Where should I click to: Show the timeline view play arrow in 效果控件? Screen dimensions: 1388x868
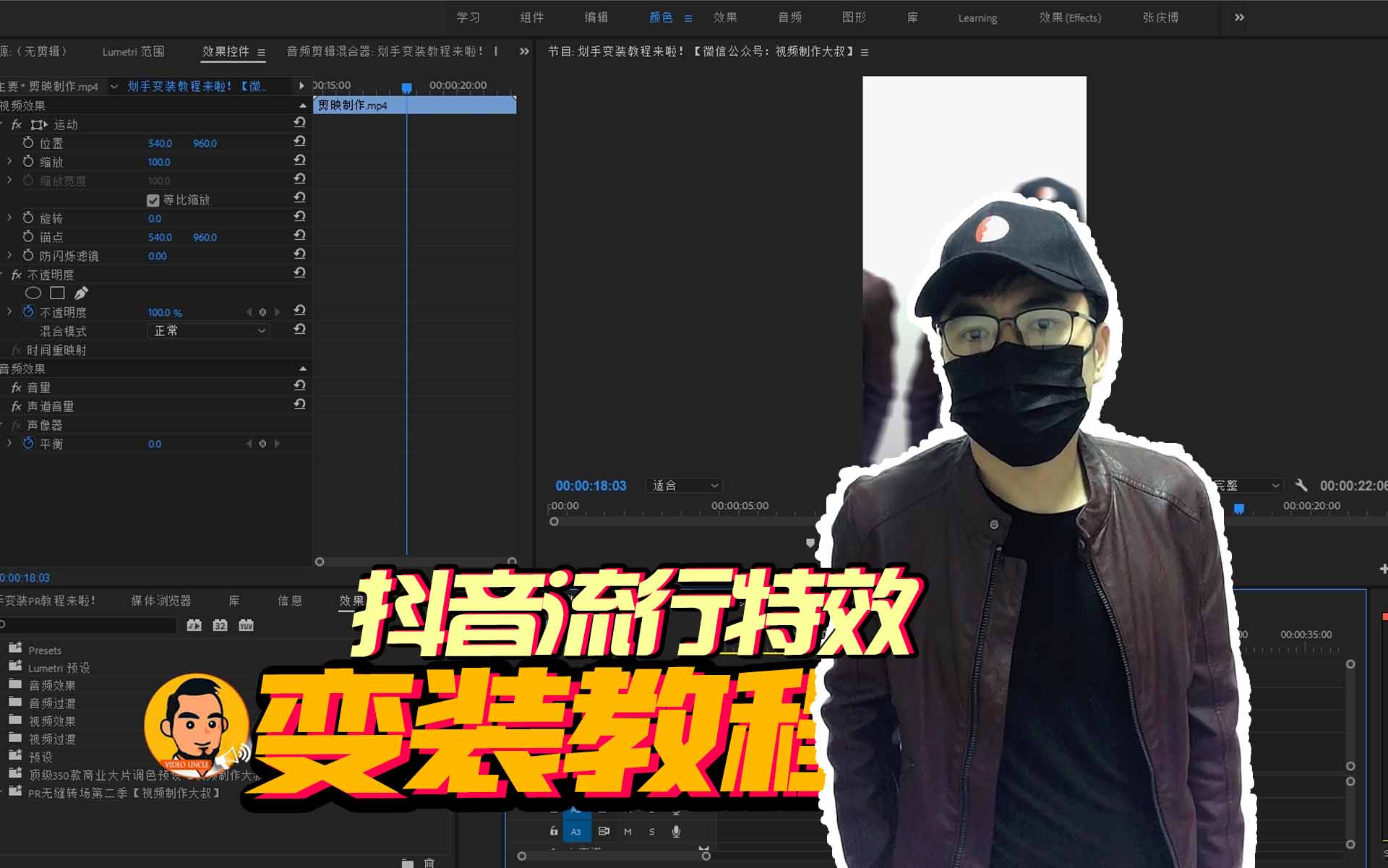tap(301, 86)
